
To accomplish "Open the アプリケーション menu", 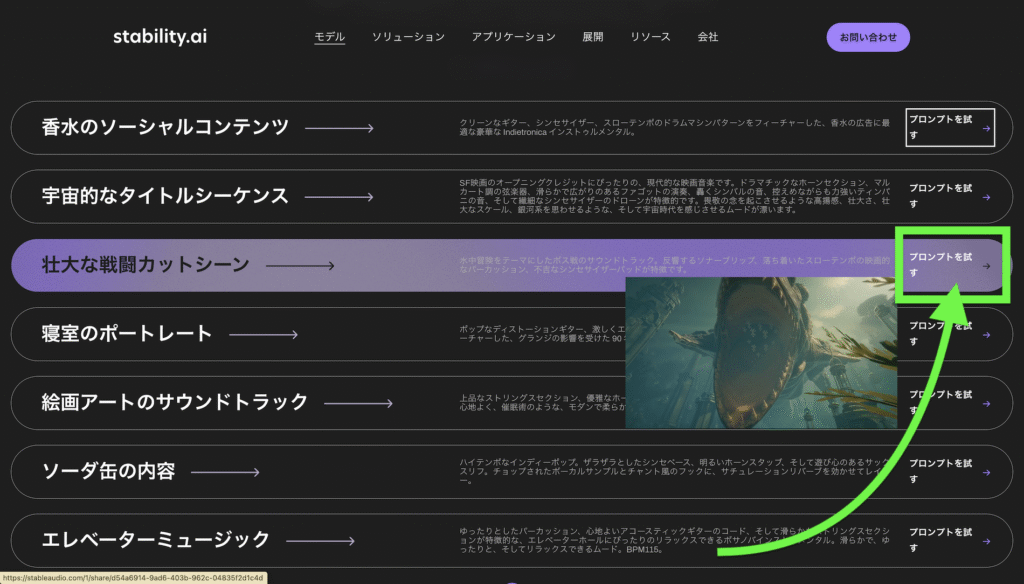I will click(x=513, y=37).
